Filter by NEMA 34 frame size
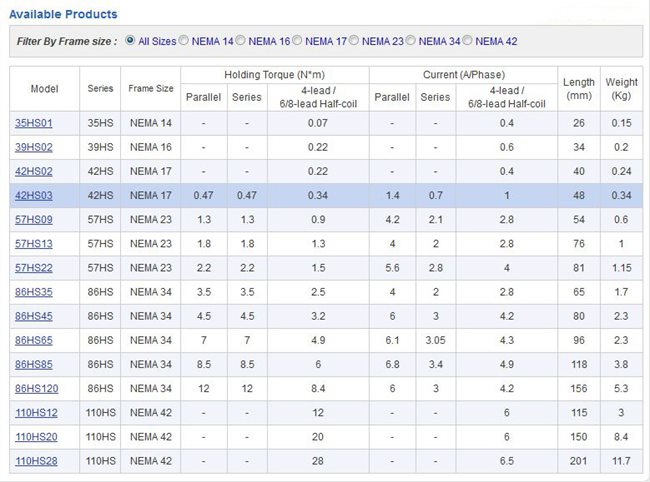The image size is (650, 482). (x=410, y=41)
